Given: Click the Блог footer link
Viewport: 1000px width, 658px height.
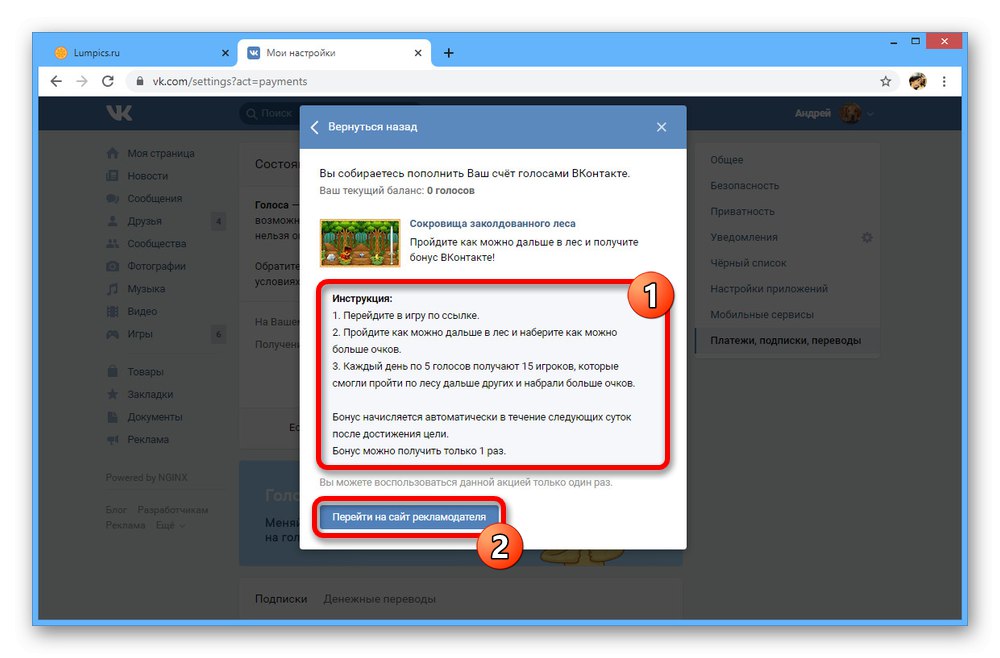Looking at the screenshot, I should [115, 509].
